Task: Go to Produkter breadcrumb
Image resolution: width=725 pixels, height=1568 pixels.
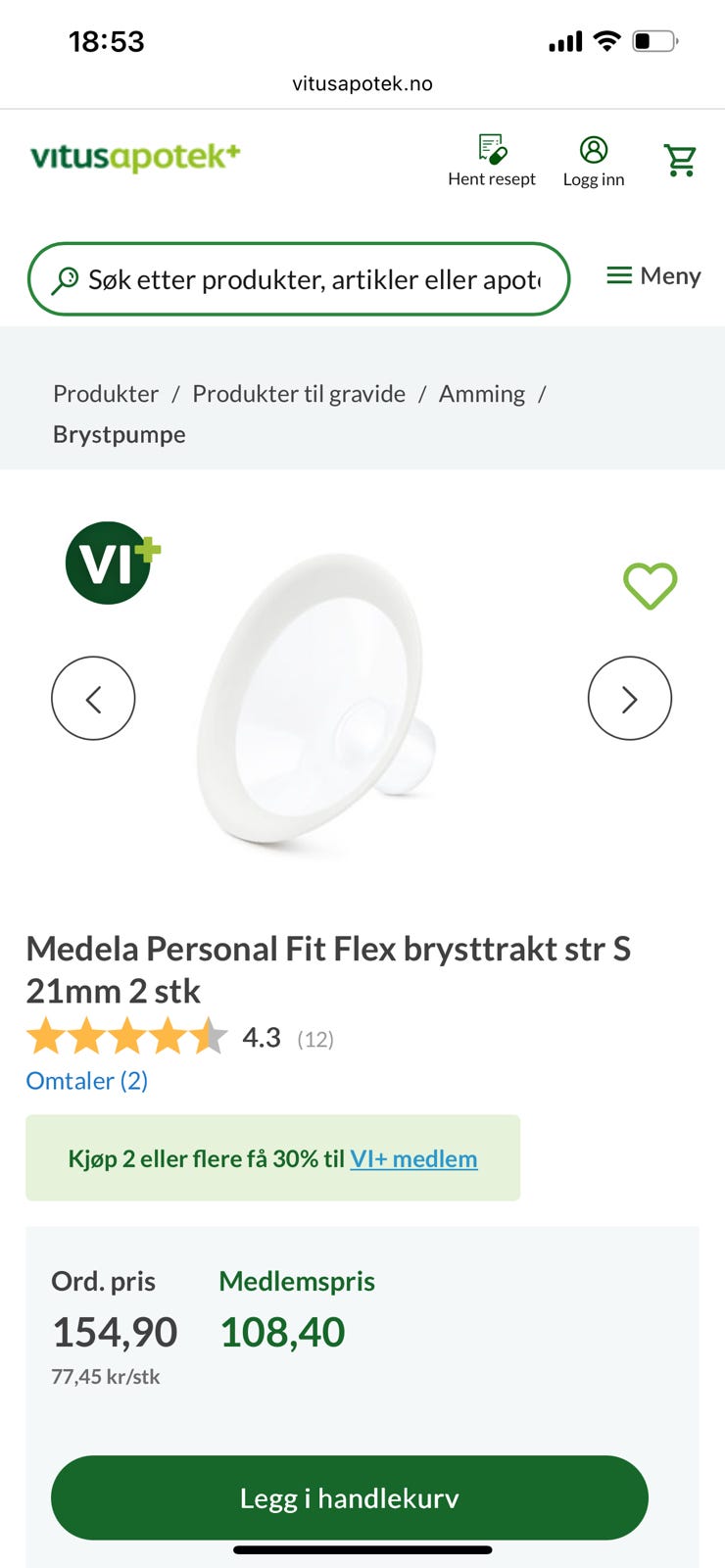Action: point(106,394)
